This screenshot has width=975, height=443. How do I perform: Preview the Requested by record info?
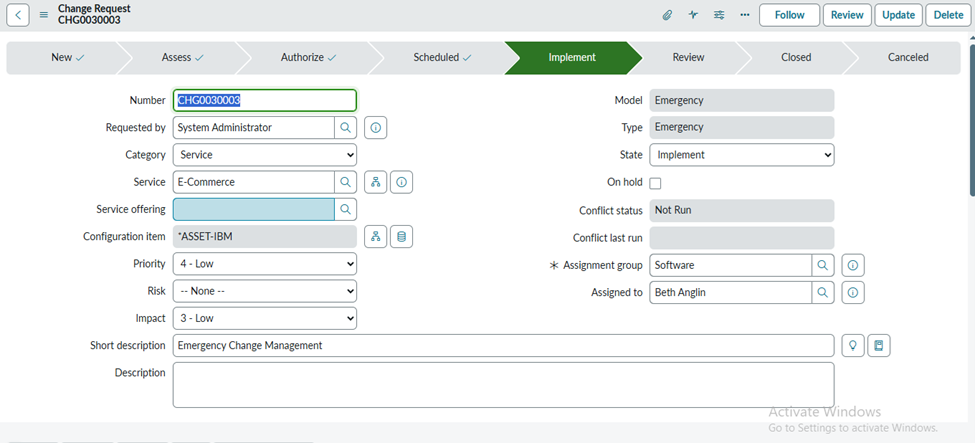376,128
